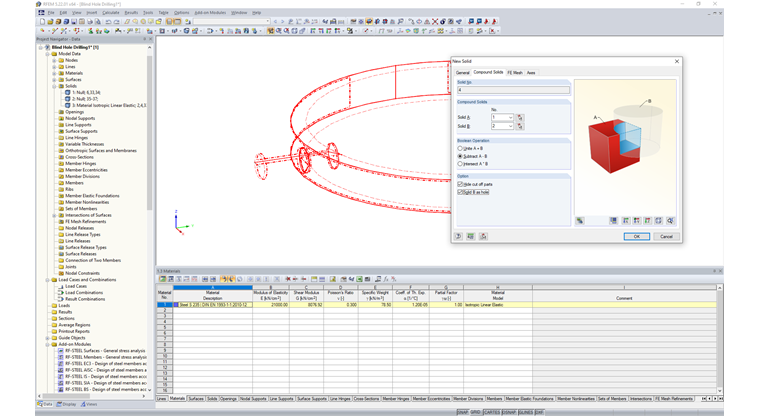Open the Add-on Modules menu
This screenshot has width=760, height=416.
tap(210, 13)
